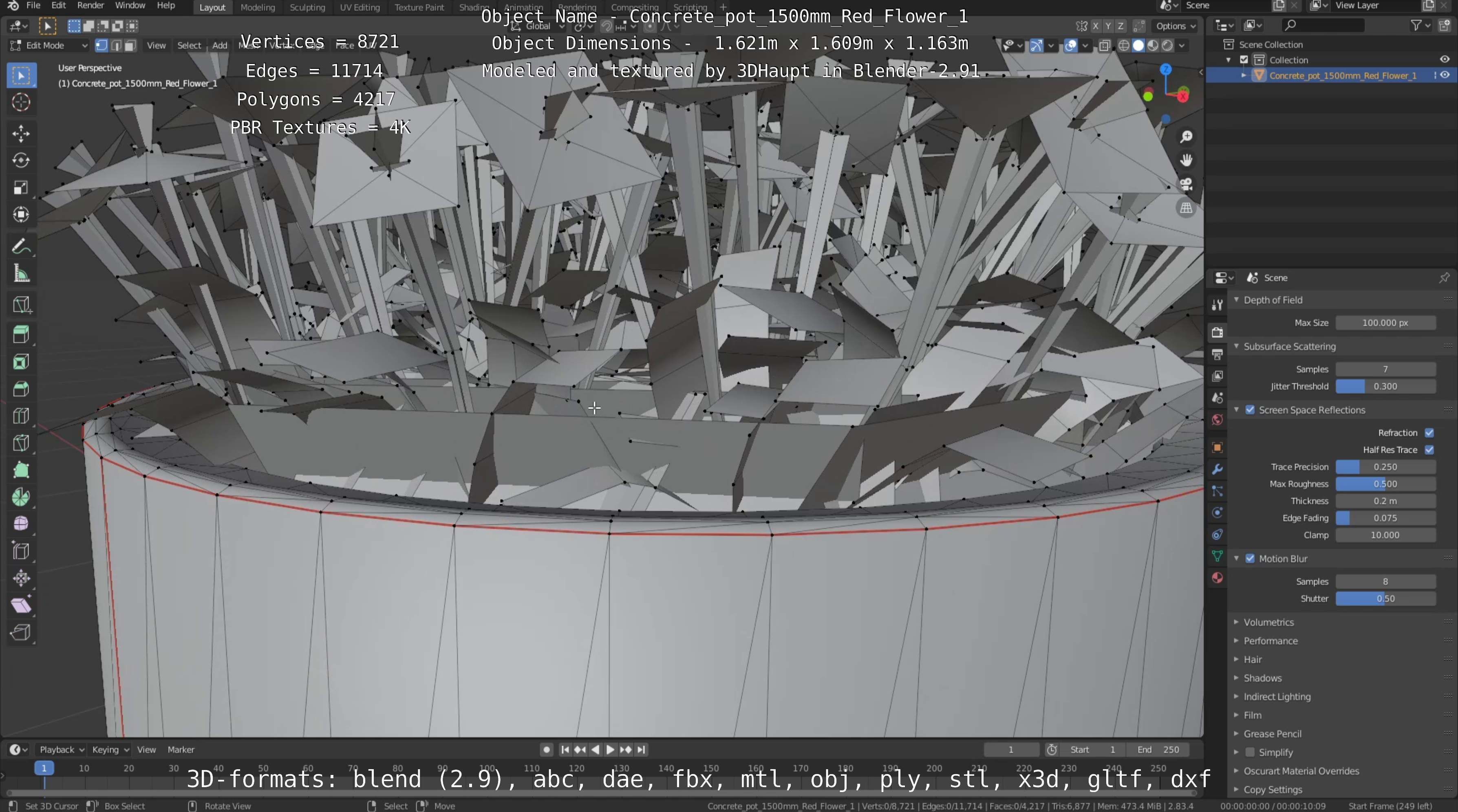1458x812 pixels.
Task: Click the zoom magnifier viewport icon
Action: coord(1186,137)
